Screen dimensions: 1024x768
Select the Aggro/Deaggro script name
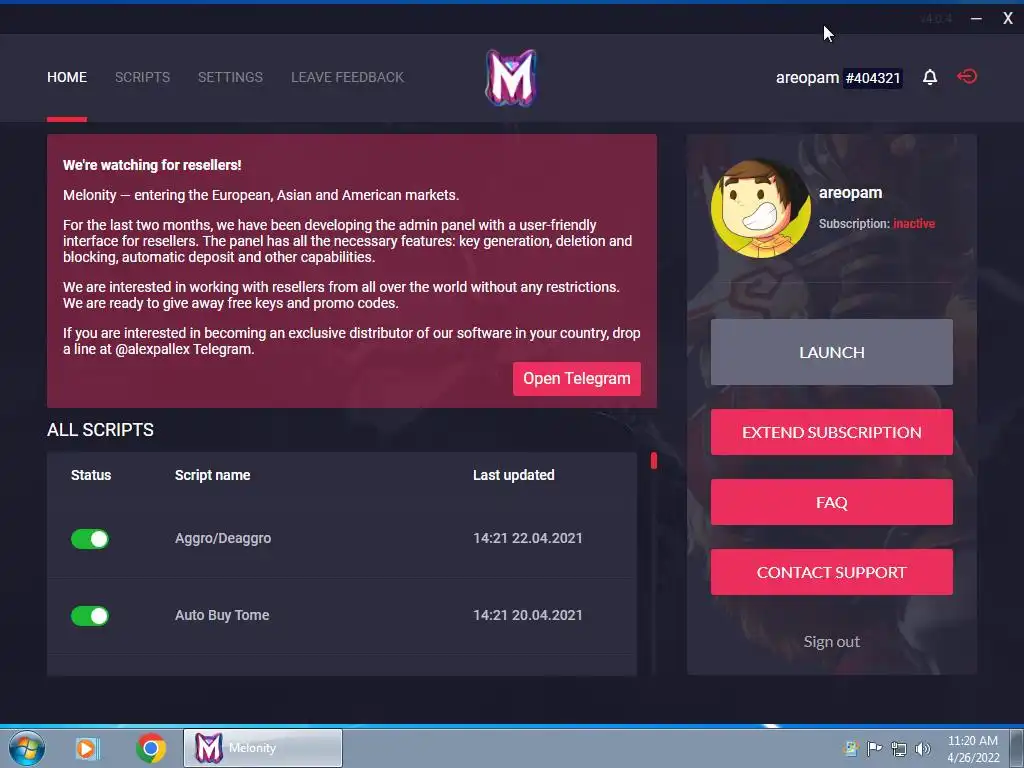coord(223,538)
